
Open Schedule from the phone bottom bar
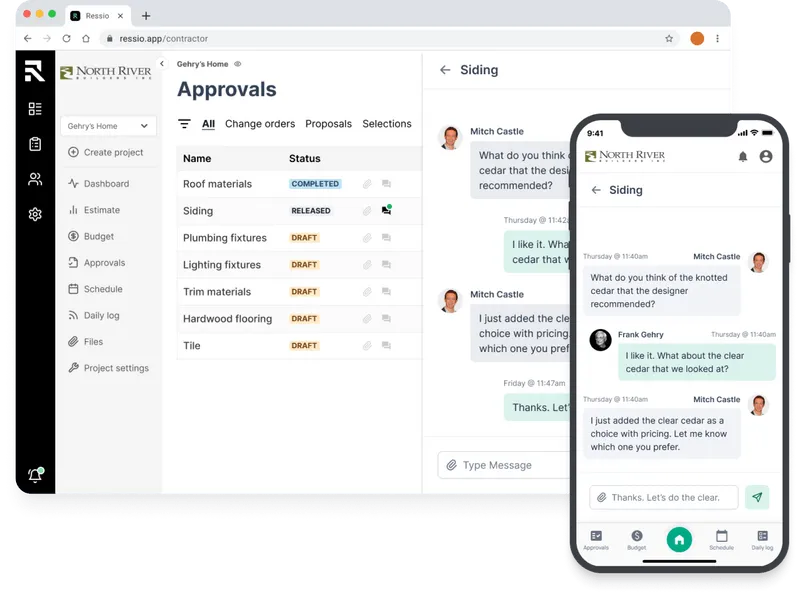(722, 540)
